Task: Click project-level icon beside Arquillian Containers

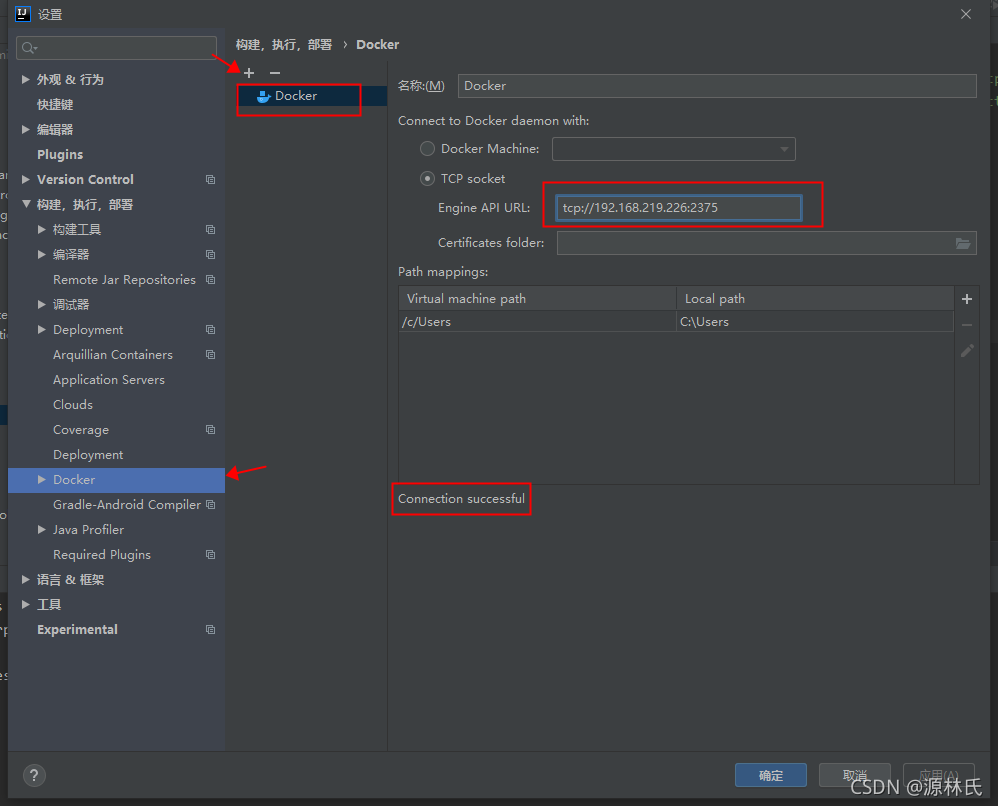Action: [211, 355]
